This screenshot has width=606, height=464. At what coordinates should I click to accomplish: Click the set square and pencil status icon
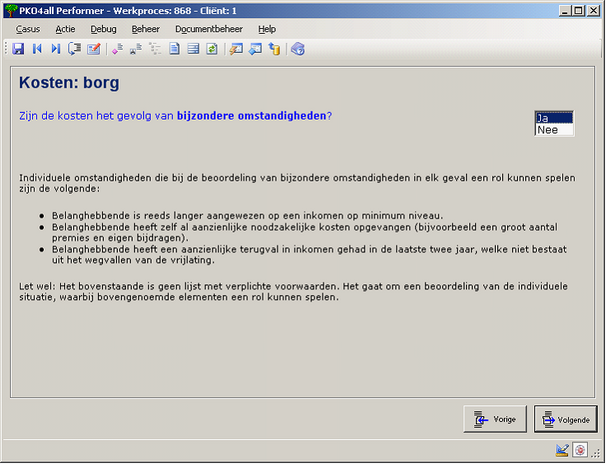562,450
